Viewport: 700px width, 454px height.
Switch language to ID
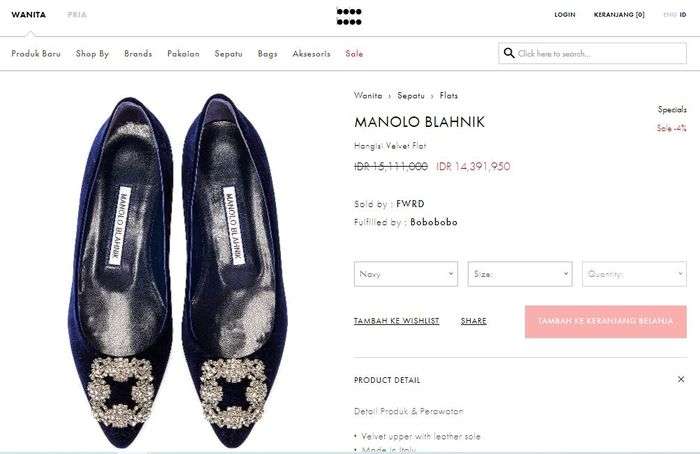(x=683, y=15)
